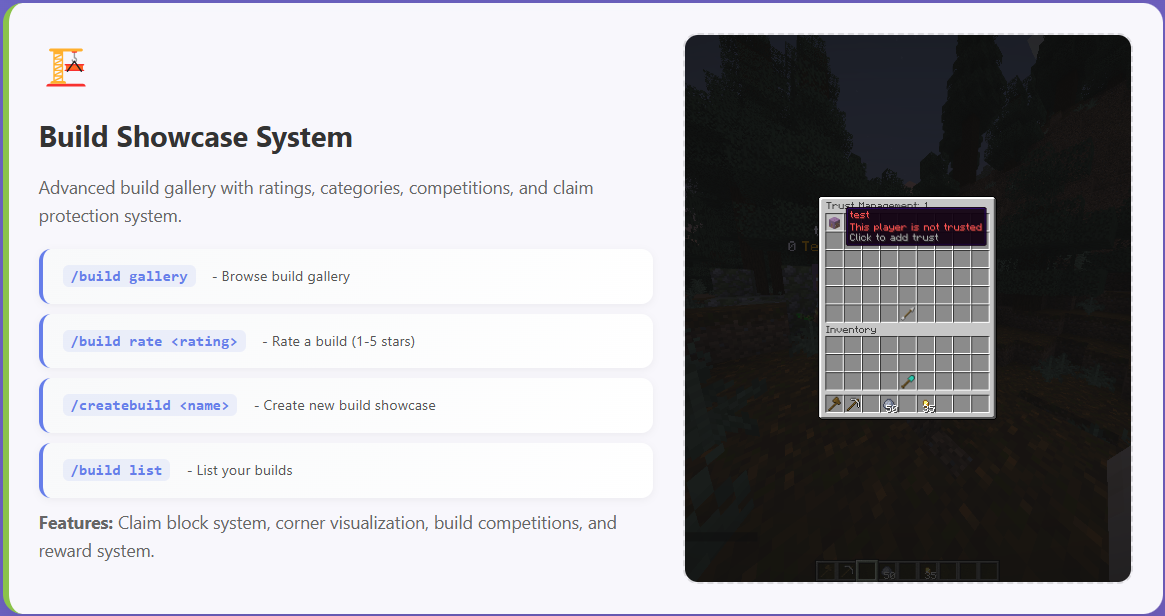Click the scaffold tower logo icon

66,66
